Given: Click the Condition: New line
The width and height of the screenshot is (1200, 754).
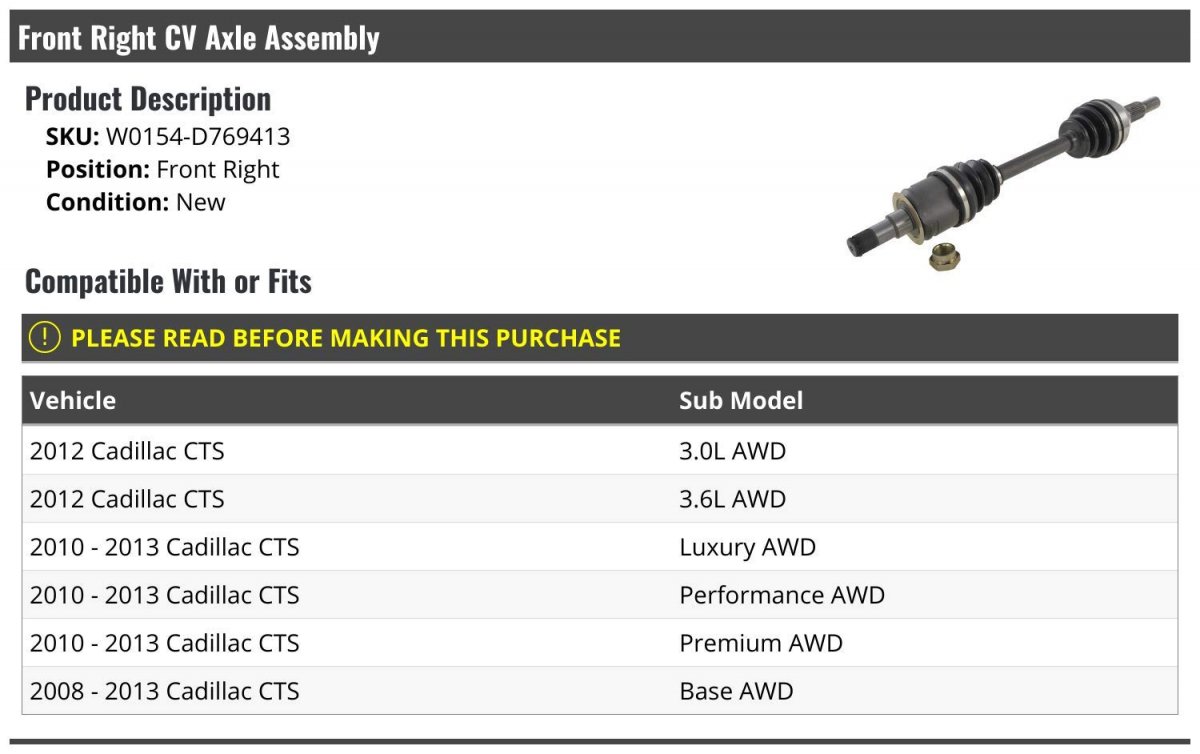Looking at the screenshot, I should [x=136, y=202].
